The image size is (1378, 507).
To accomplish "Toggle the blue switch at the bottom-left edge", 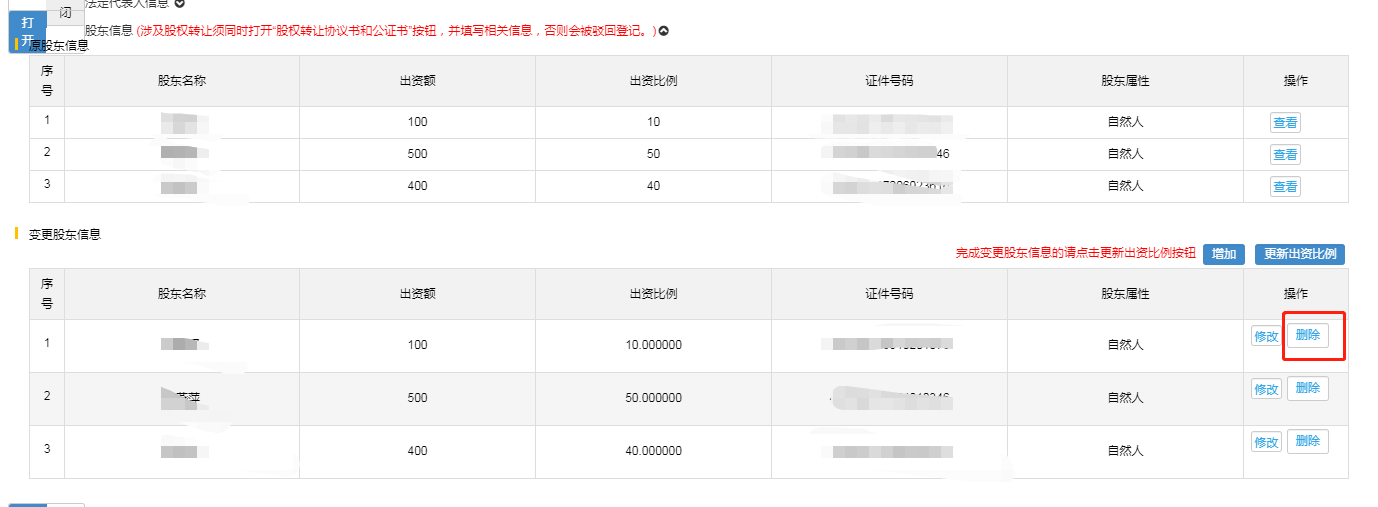I will (x=28, y=504).
